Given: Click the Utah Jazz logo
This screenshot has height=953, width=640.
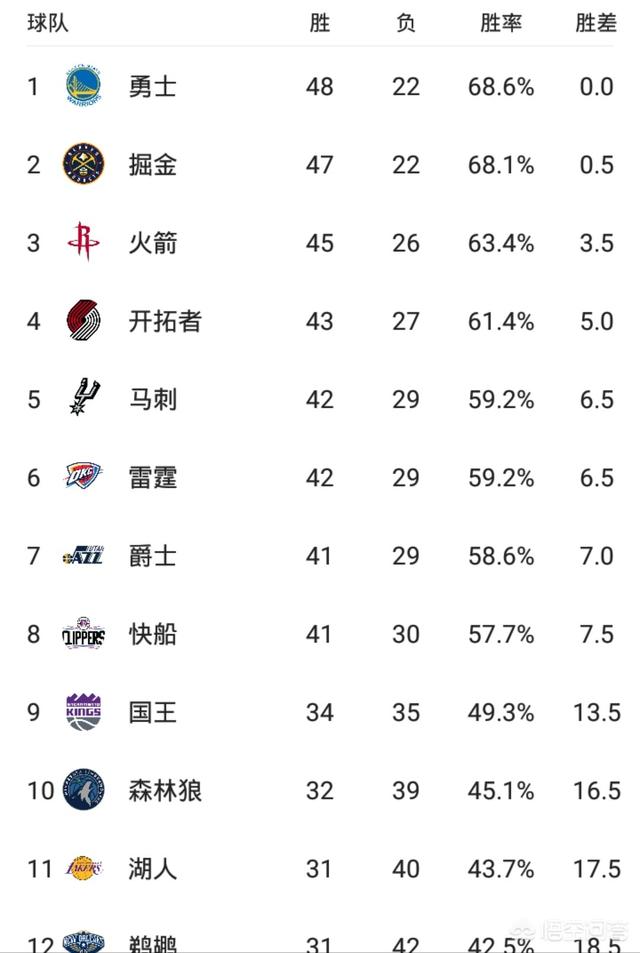Looking at the screenshot, I should pos(83,555).
